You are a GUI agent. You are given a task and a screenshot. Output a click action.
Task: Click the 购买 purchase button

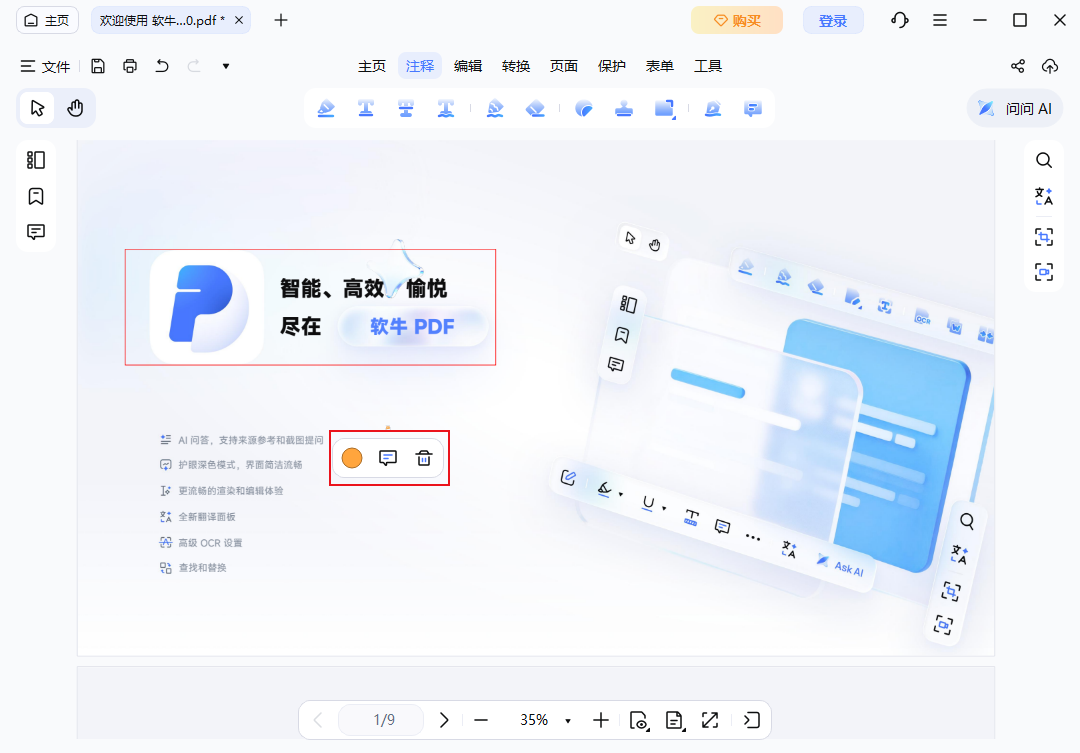click(736, 20)
